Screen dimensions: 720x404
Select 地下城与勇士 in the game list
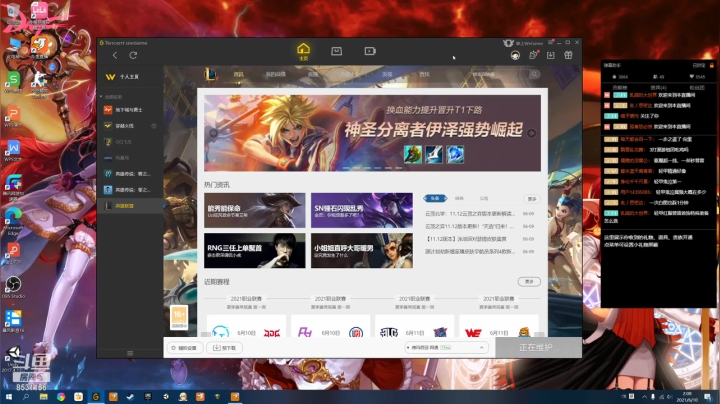pos(130,110)
